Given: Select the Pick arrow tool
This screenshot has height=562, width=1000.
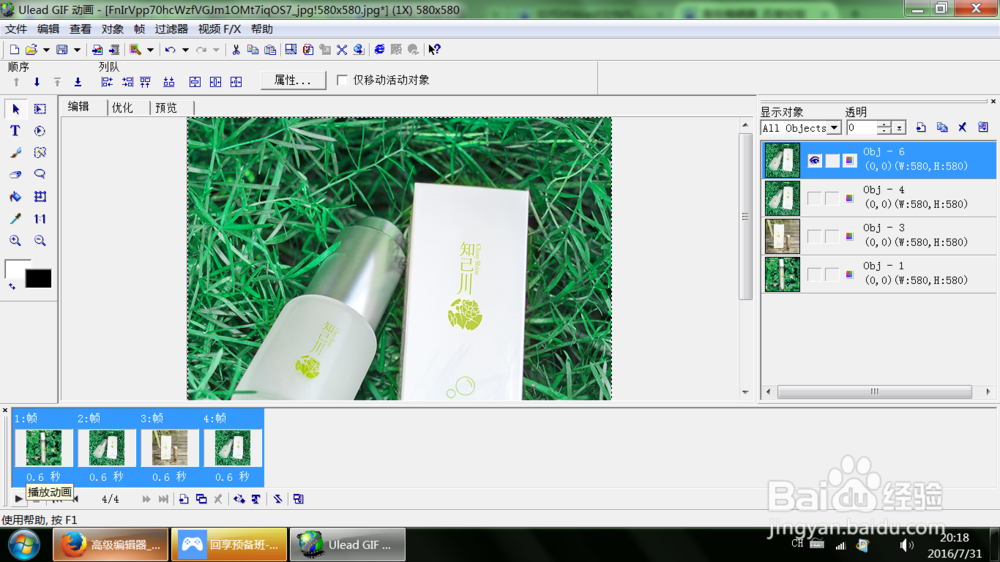Looking at the screenshot, I should (15, 109).
